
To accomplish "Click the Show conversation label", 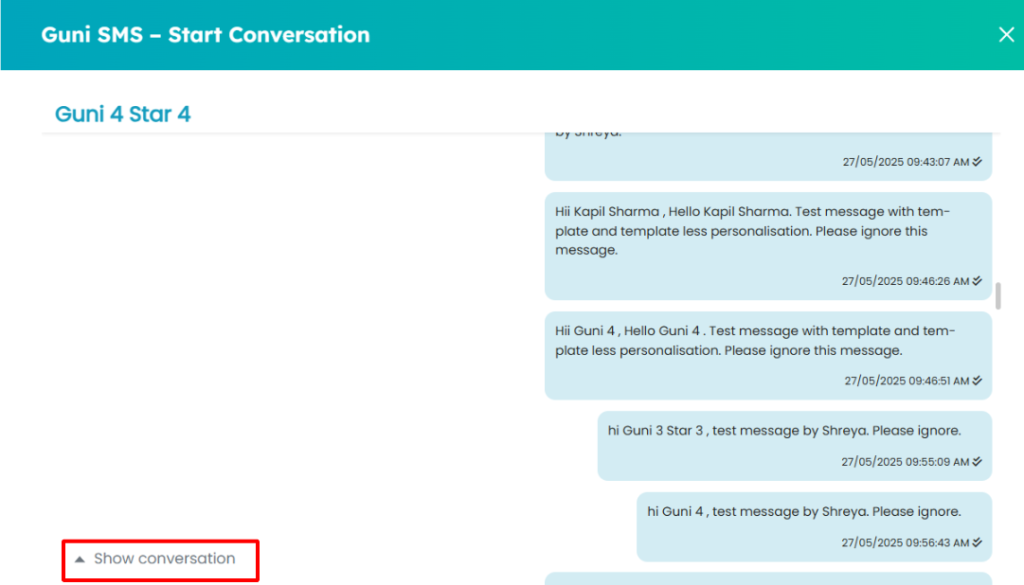I will (164, 558).
